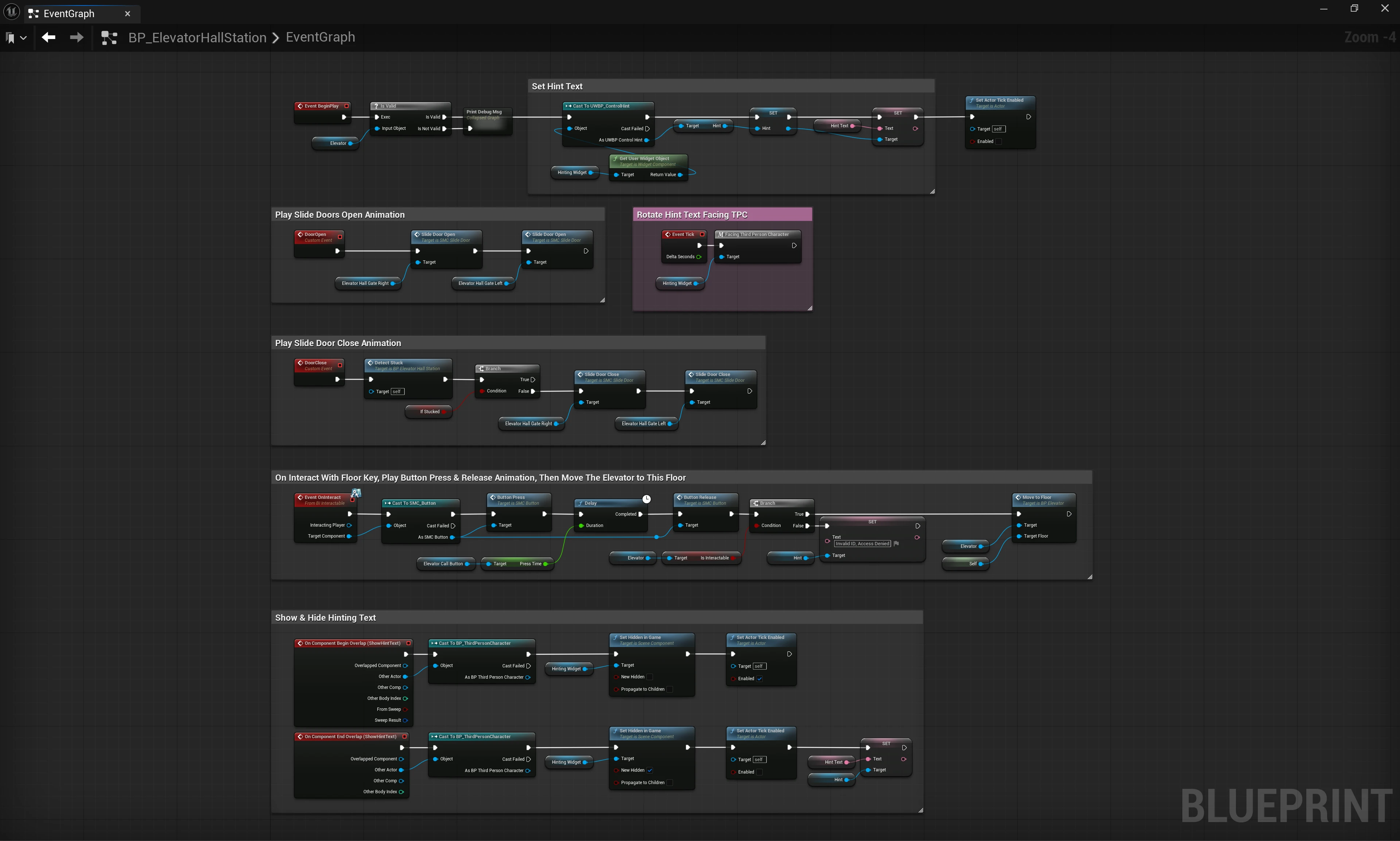Select the EventGraph breadcrumb link

point(320,38)
